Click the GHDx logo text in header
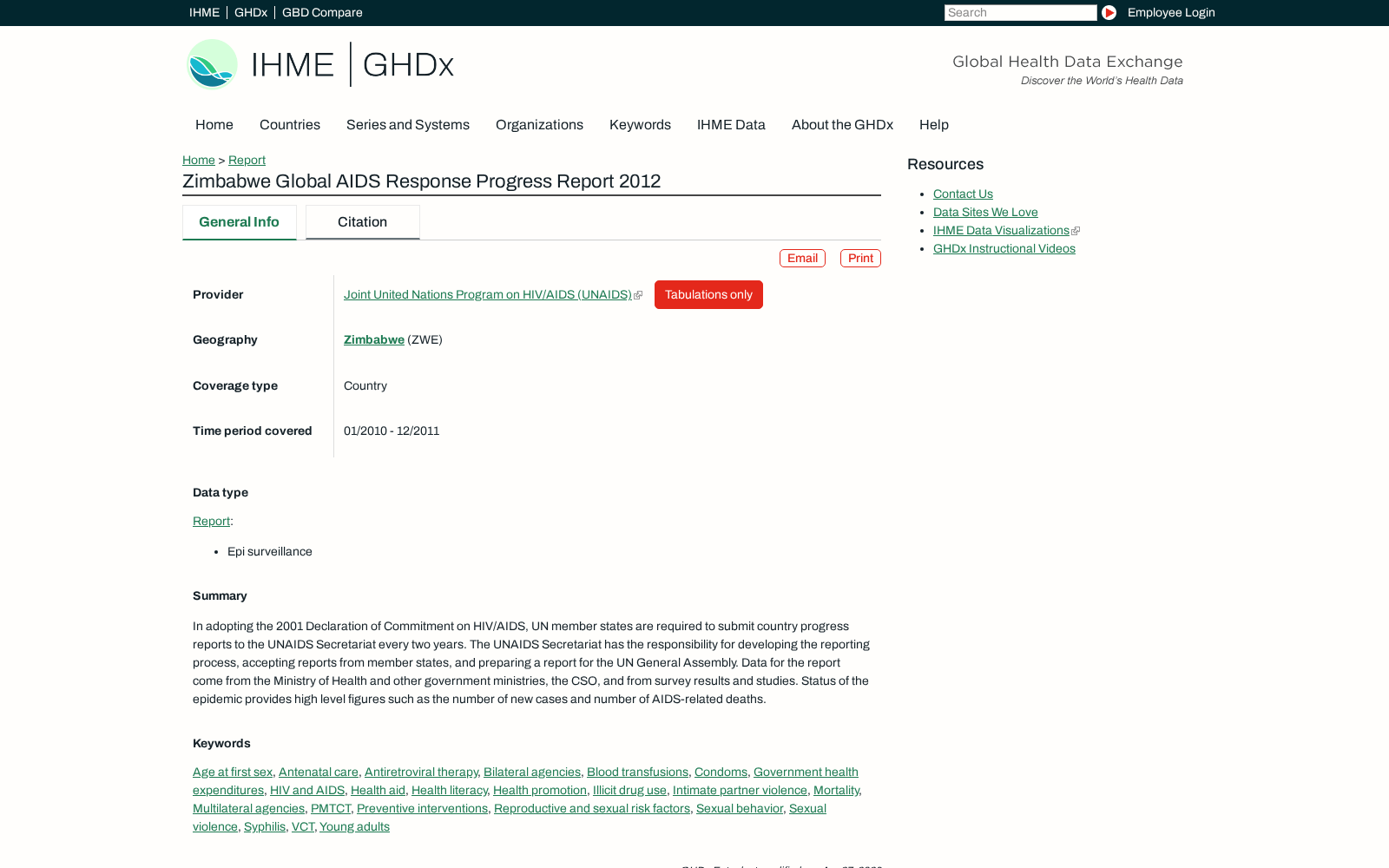Image resolution: width=1389 pixels, height=868 pixels. click(408, 65)
